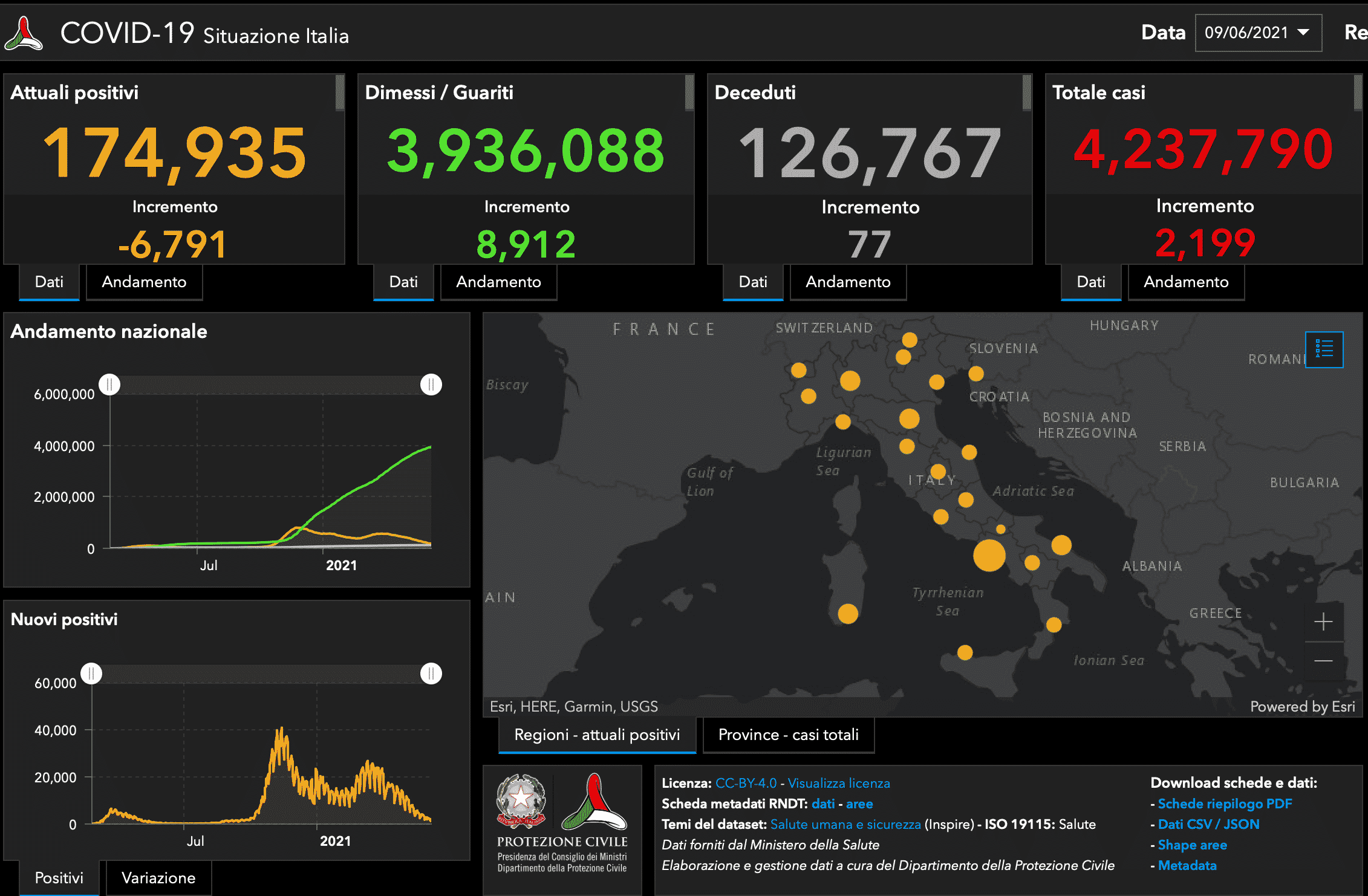Click the Esri, HERE, Garmin, USGS attribution
This screenshot has width=1368, height=896.
pos(573,707)
